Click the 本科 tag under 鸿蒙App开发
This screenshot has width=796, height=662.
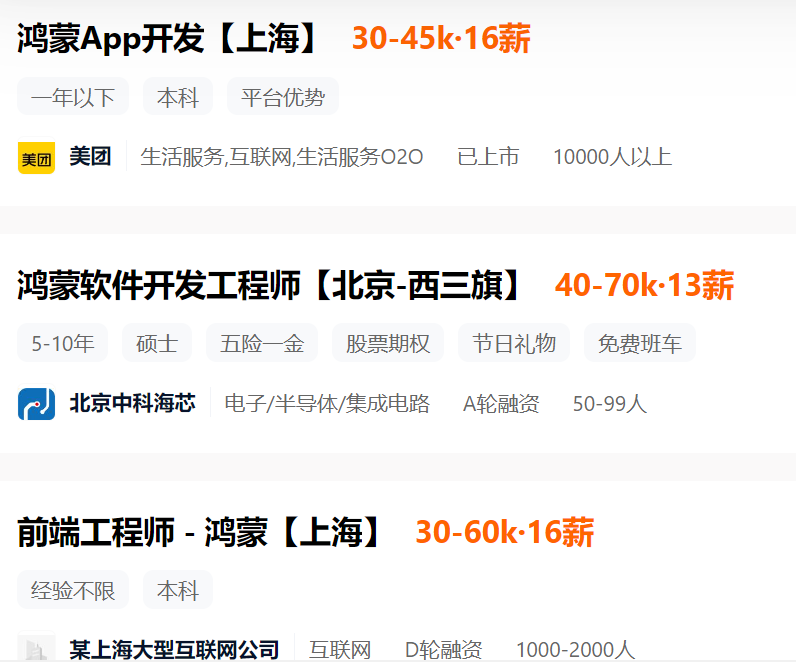(x=178, y=96)
